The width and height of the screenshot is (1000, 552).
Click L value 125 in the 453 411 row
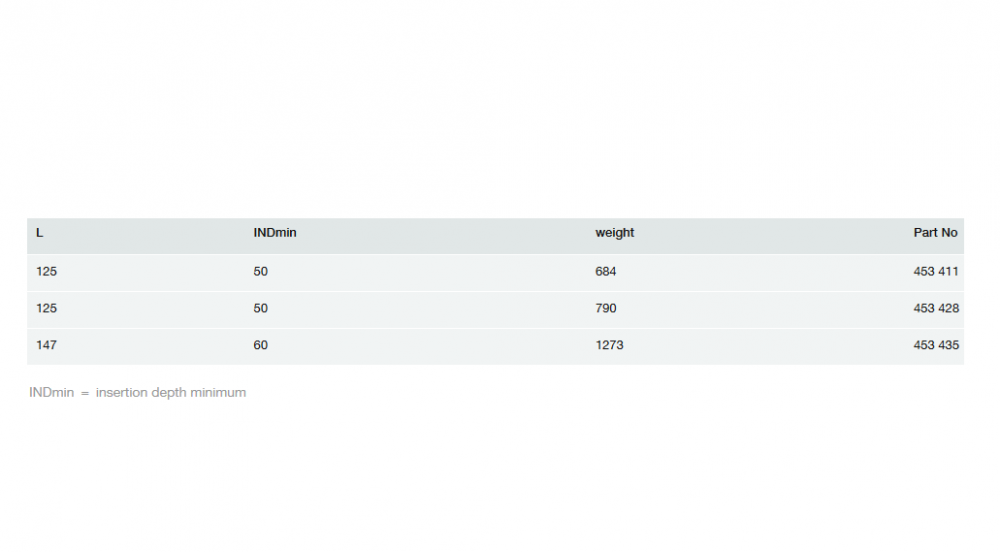(47, 271)
